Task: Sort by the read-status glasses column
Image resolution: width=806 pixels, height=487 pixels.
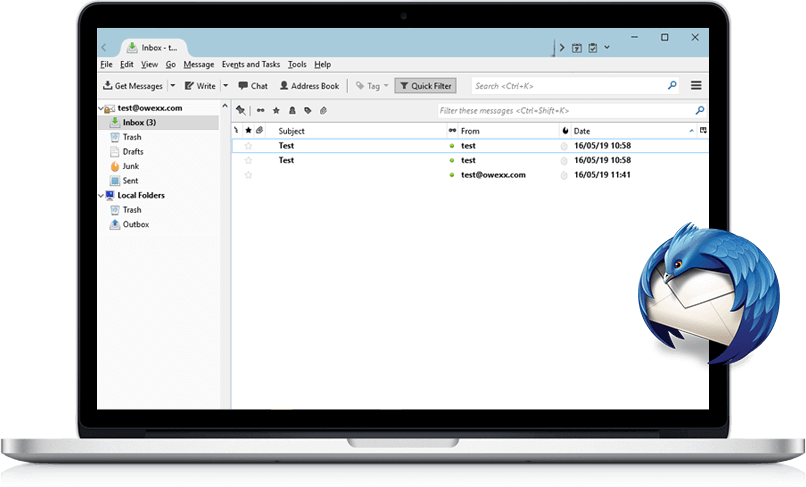Action: click(452, 131)
